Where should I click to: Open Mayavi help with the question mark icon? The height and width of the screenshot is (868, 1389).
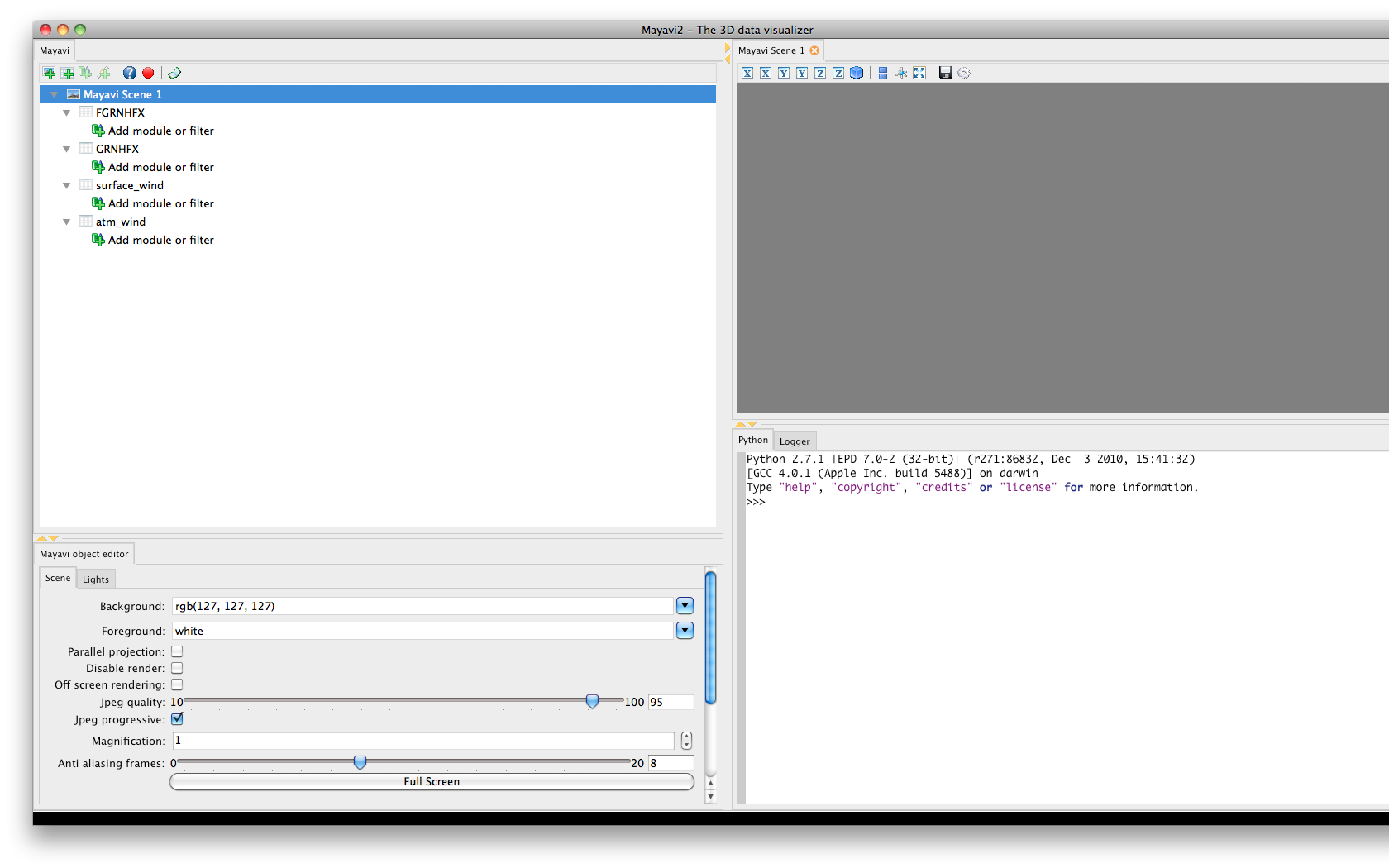(x=130, y=74)
